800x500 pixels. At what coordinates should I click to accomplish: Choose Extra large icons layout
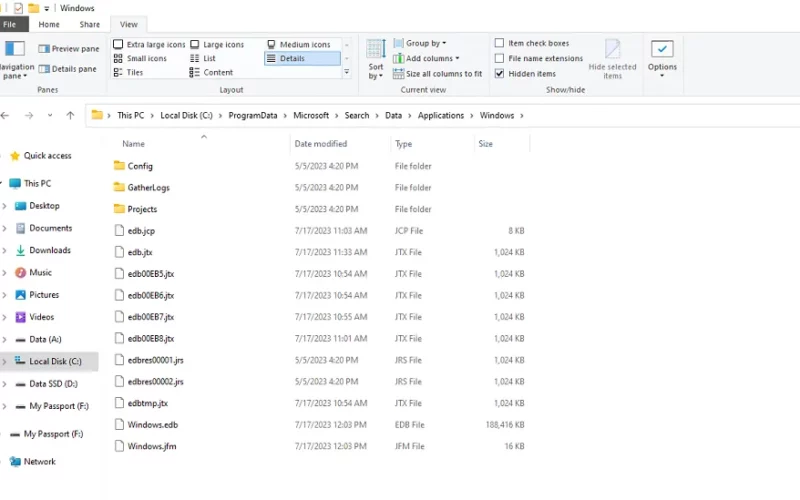coord(149,44)
